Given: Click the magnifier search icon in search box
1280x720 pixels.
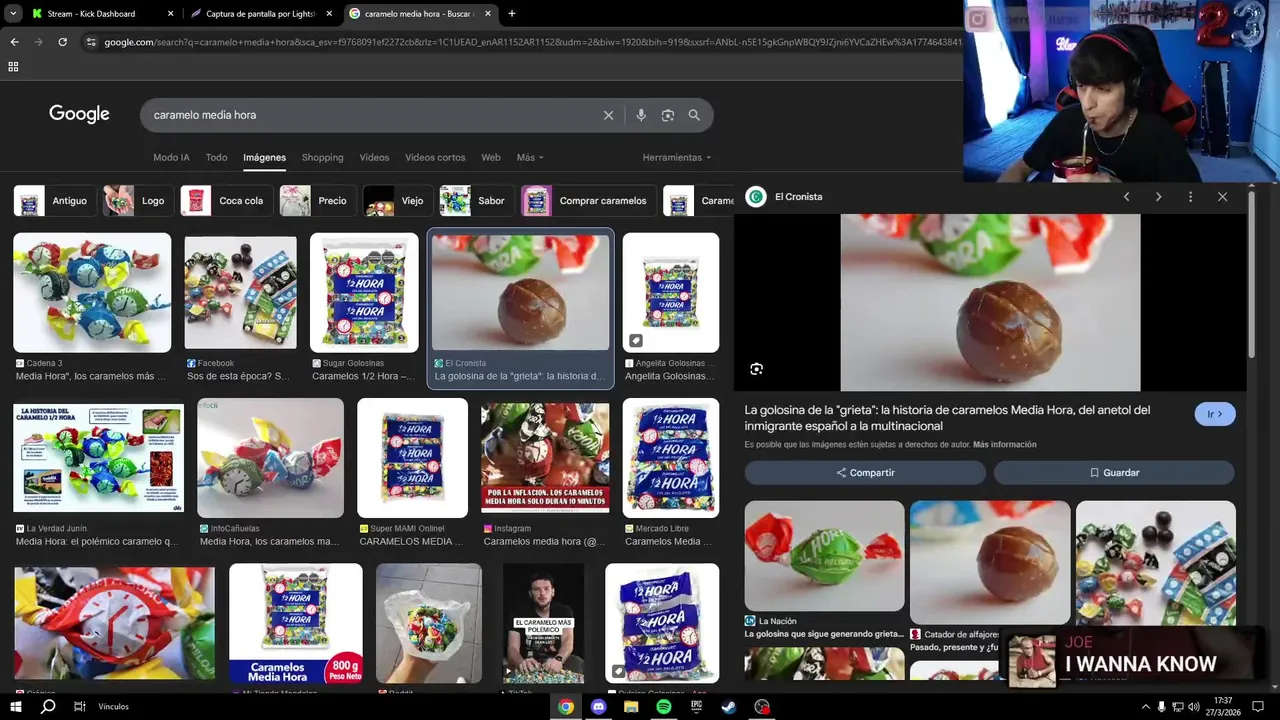Looking at the screenshot, I should [694, 115].
